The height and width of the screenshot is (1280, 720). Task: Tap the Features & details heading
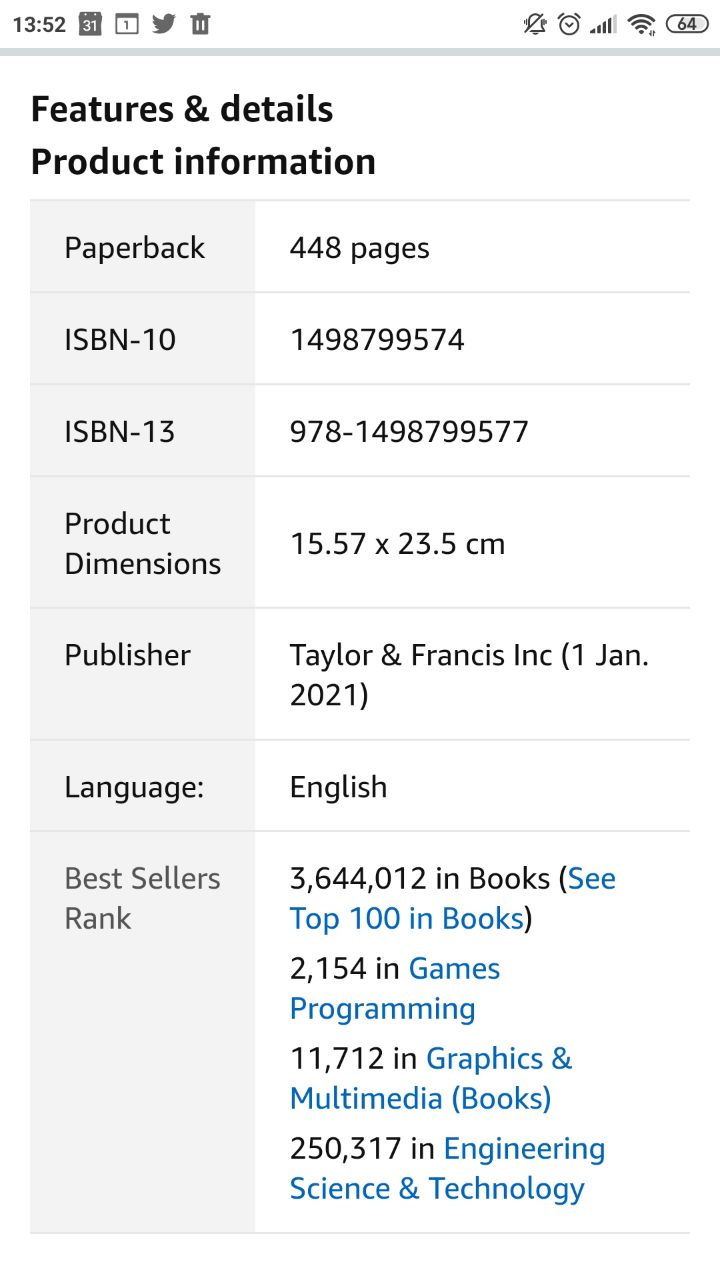pos(182,109)
